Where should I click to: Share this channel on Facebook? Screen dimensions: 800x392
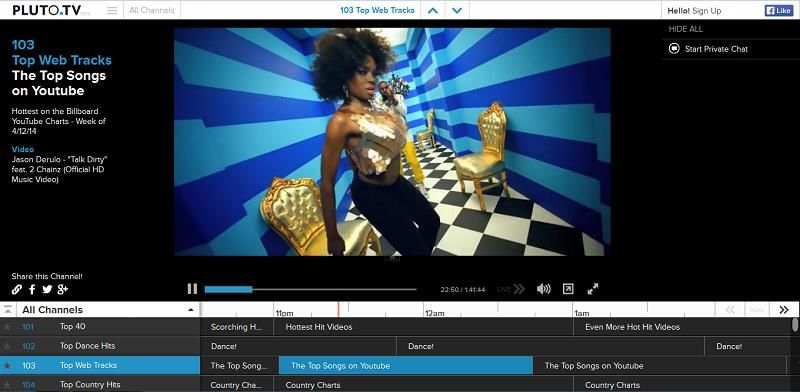[x=32, y=289]
